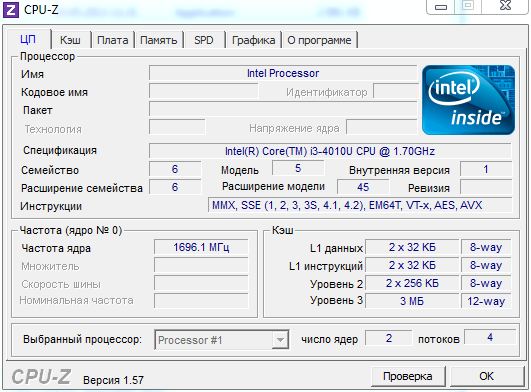This screenshot has width=531, height=392.
Task: Click the Расширение семейства value 6
Action: (x=175, y=187)
